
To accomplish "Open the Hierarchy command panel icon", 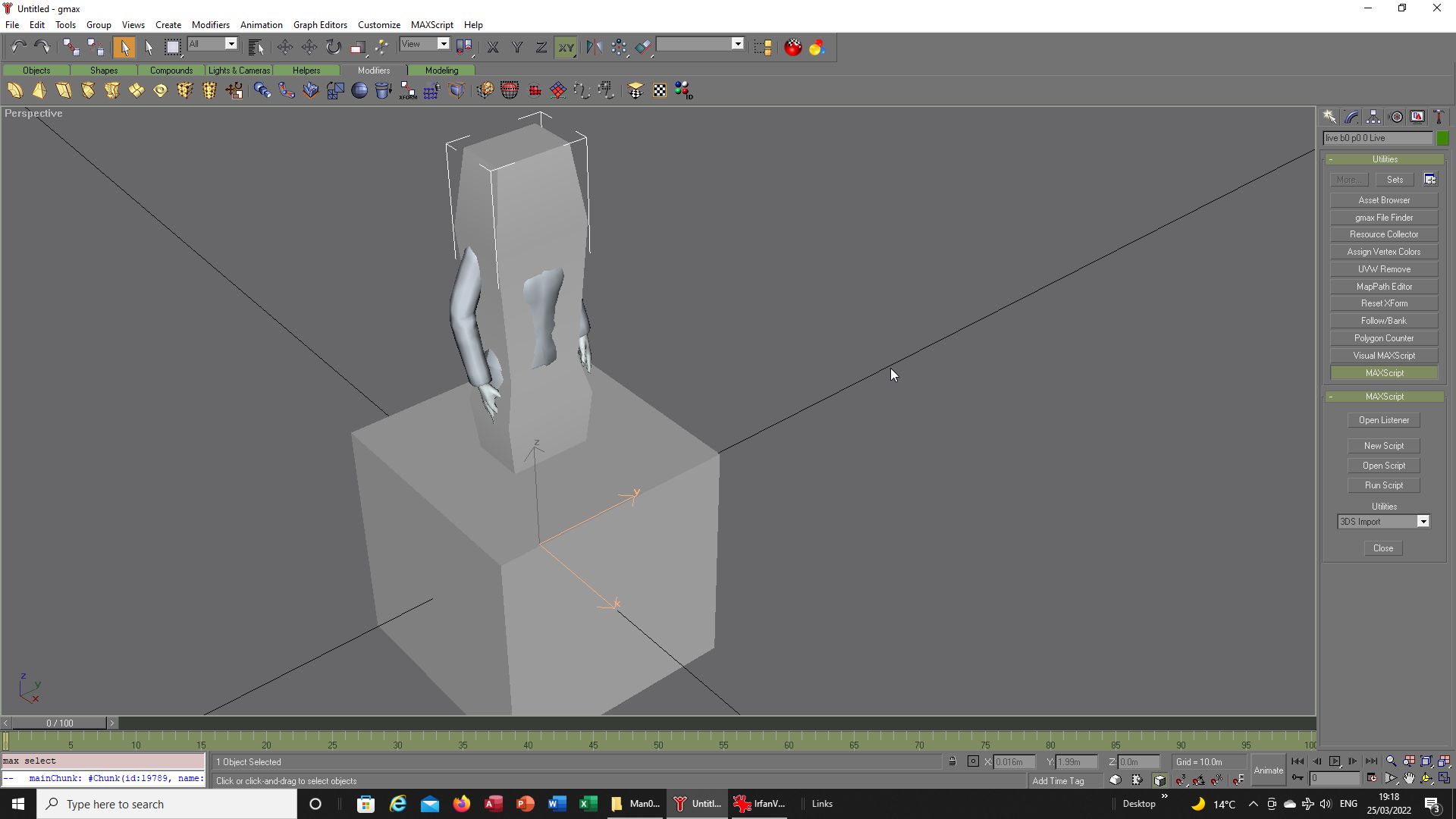I will click(x=1373, y=117).
